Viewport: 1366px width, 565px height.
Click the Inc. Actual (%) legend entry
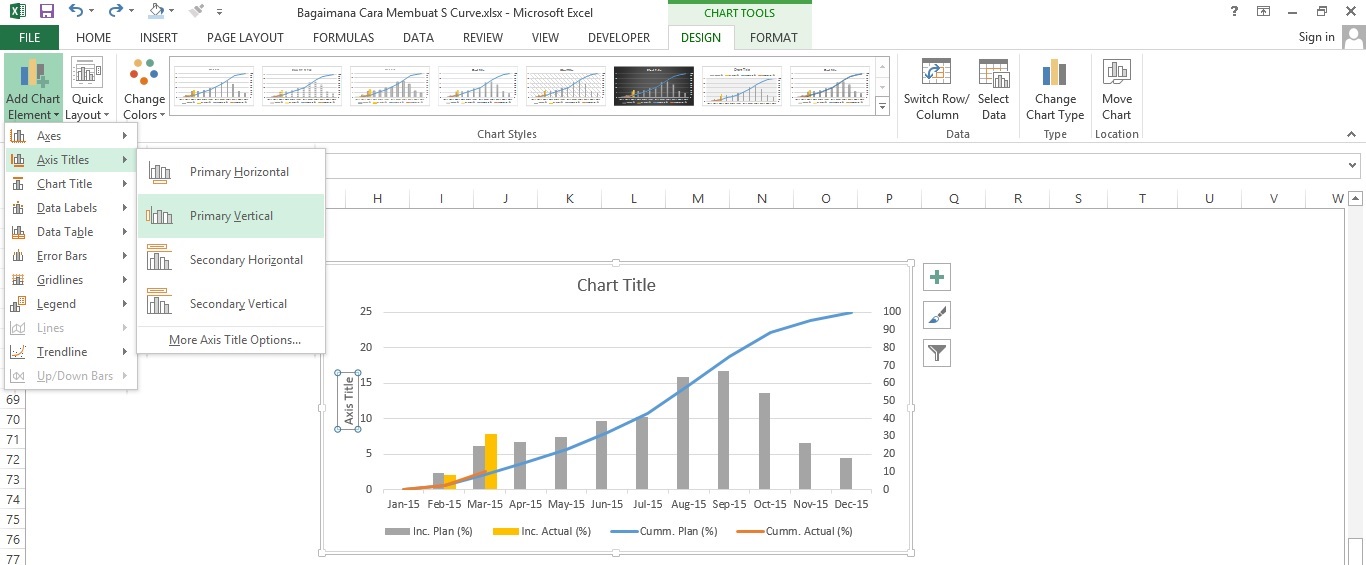click(541, 531)
